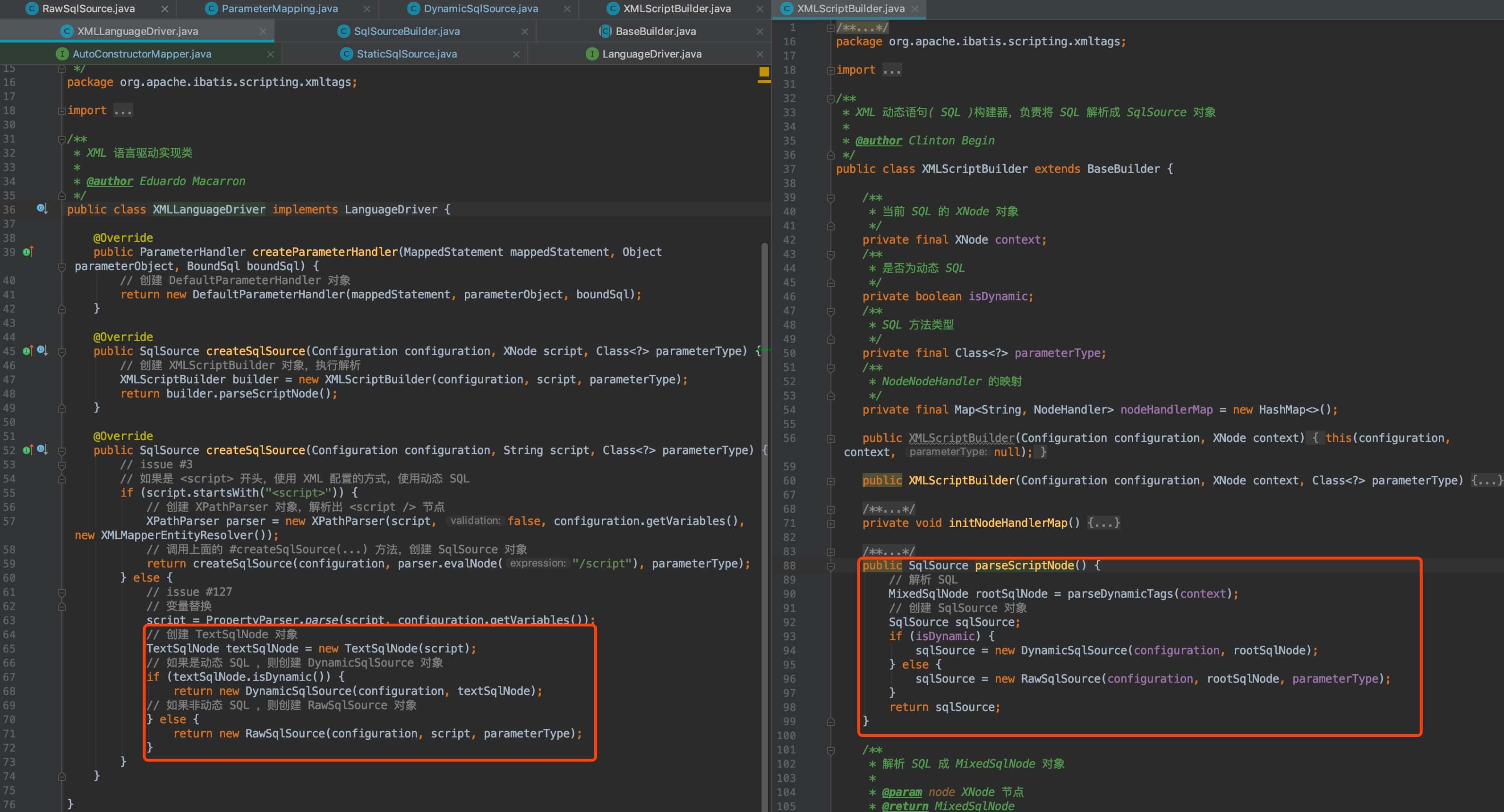The width and height of the screenshot is (1504, 812).
Task: Collapse the XMLLanguageDriver class Javadoc at line 31
Action: [x=61, y=139]
